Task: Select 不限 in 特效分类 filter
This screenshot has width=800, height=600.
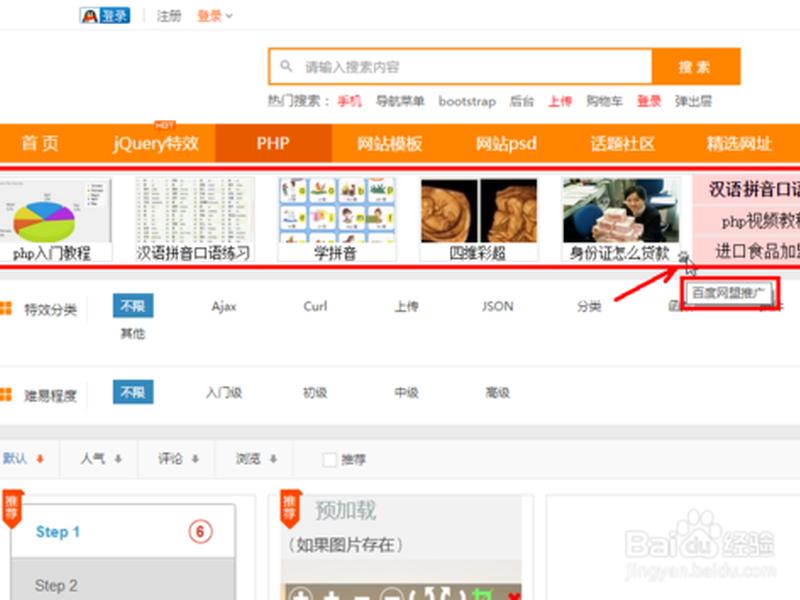Action: click(x=133, y=306)
